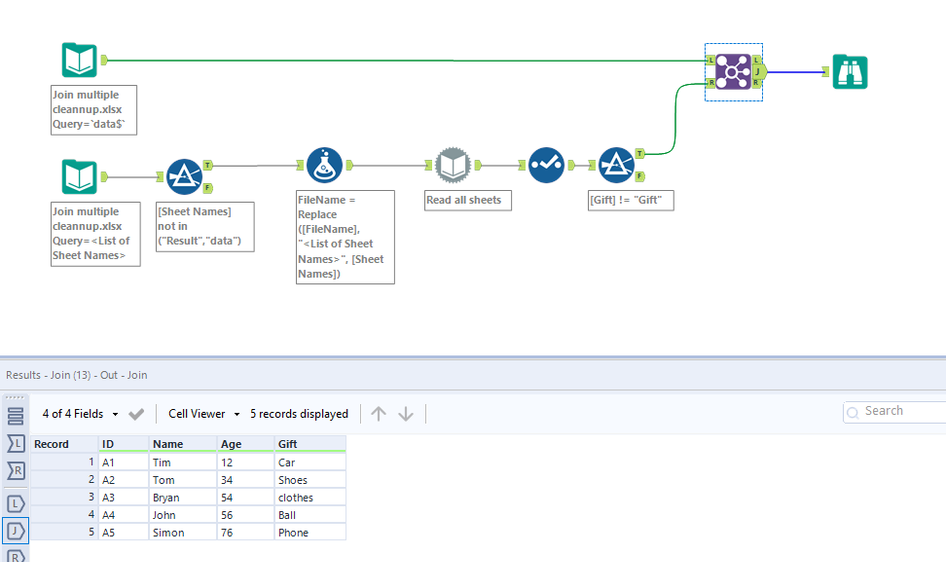Click the Record column header
The width and height of the screenshot is (946, 562).
(x=65, y=444)
